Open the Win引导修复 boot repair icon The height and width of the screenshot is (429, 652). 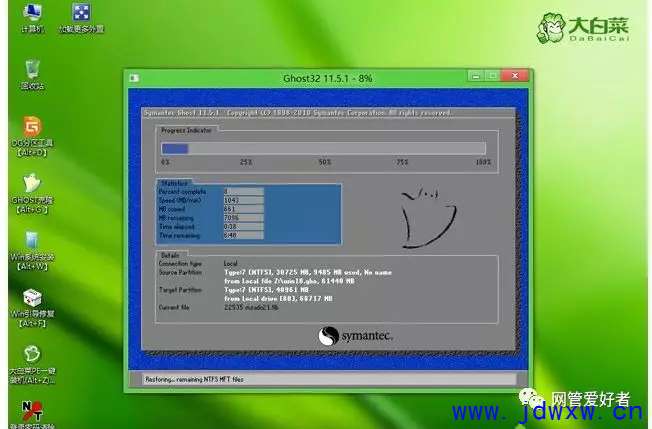click(x=32, y=299)
